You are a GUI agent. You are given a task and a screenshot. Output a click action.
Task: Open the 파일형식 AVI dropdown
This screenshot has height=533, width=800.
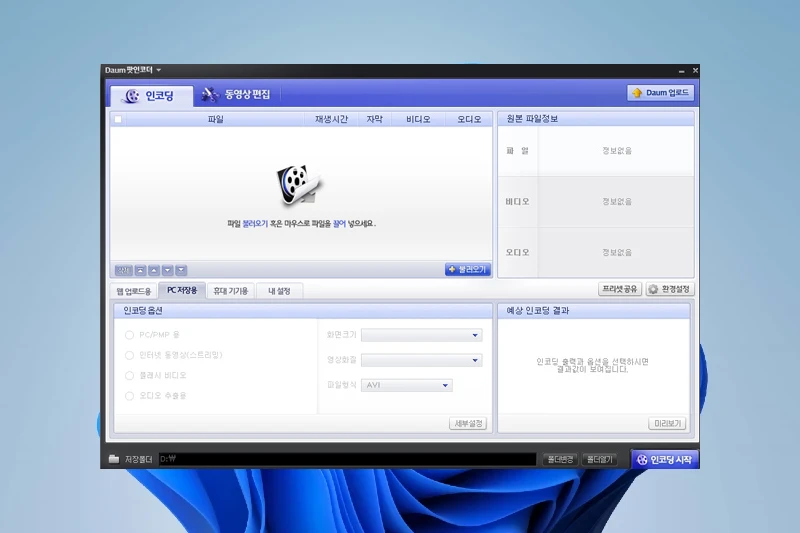coord(407,385)
